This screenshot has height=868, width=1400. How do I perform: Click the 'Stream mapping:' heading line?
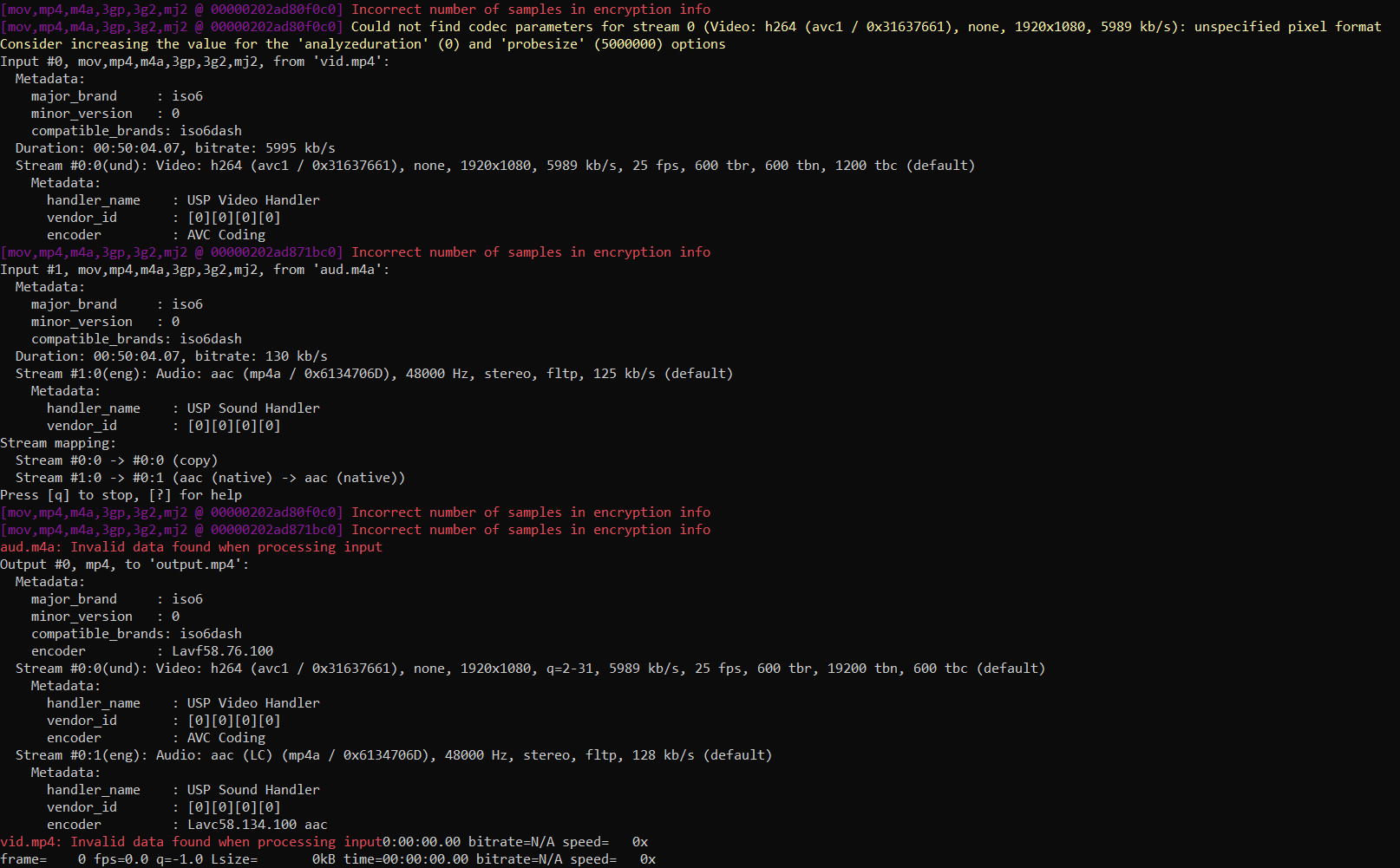58,443
